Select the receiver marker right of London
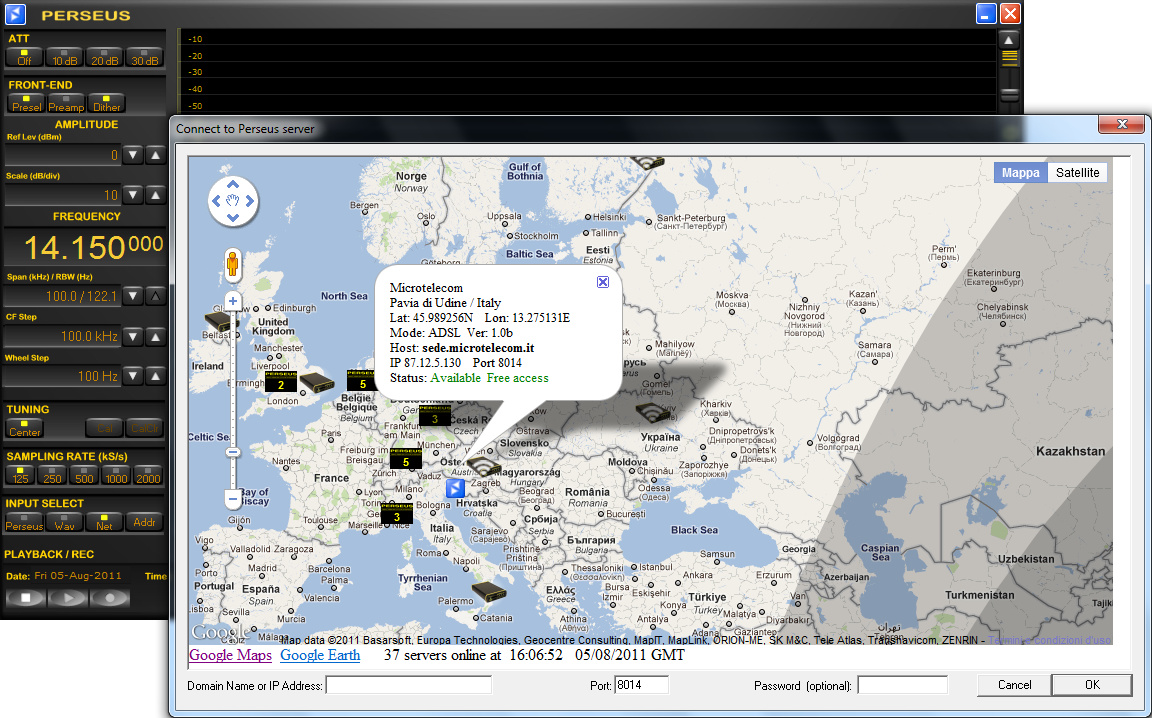Screen dimensions: 1152x718 [x=317, y=382]
